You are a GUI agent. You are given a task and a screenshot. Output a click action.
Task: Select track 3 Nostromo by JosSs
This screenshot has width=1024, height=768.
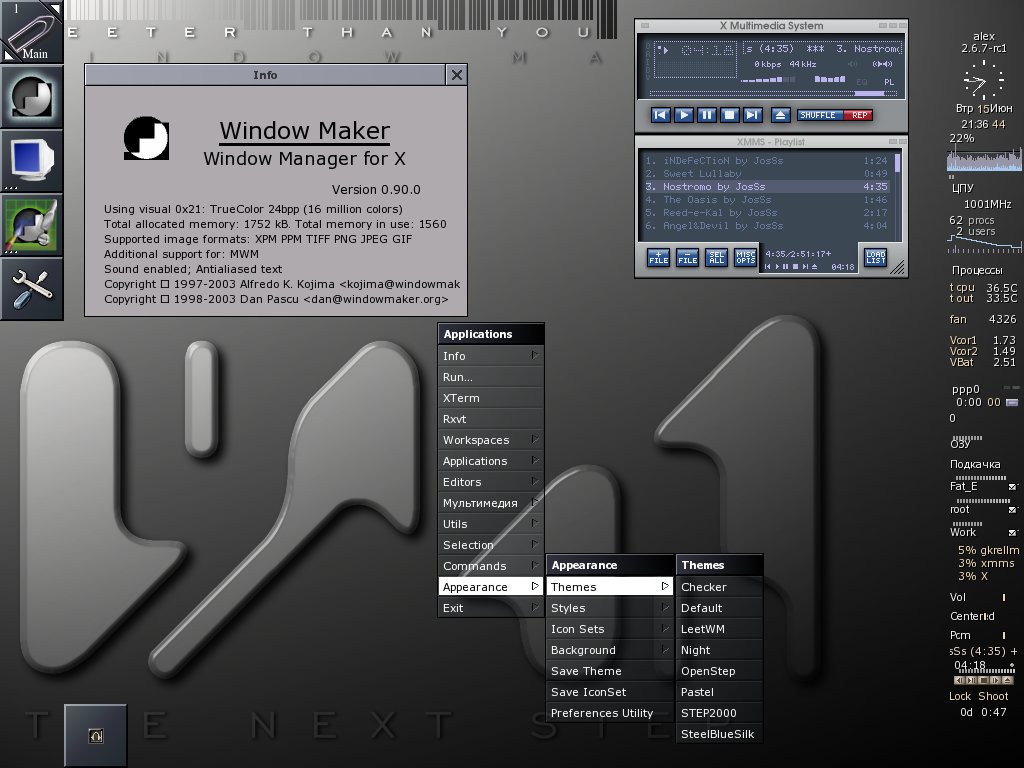pos(765,186)
